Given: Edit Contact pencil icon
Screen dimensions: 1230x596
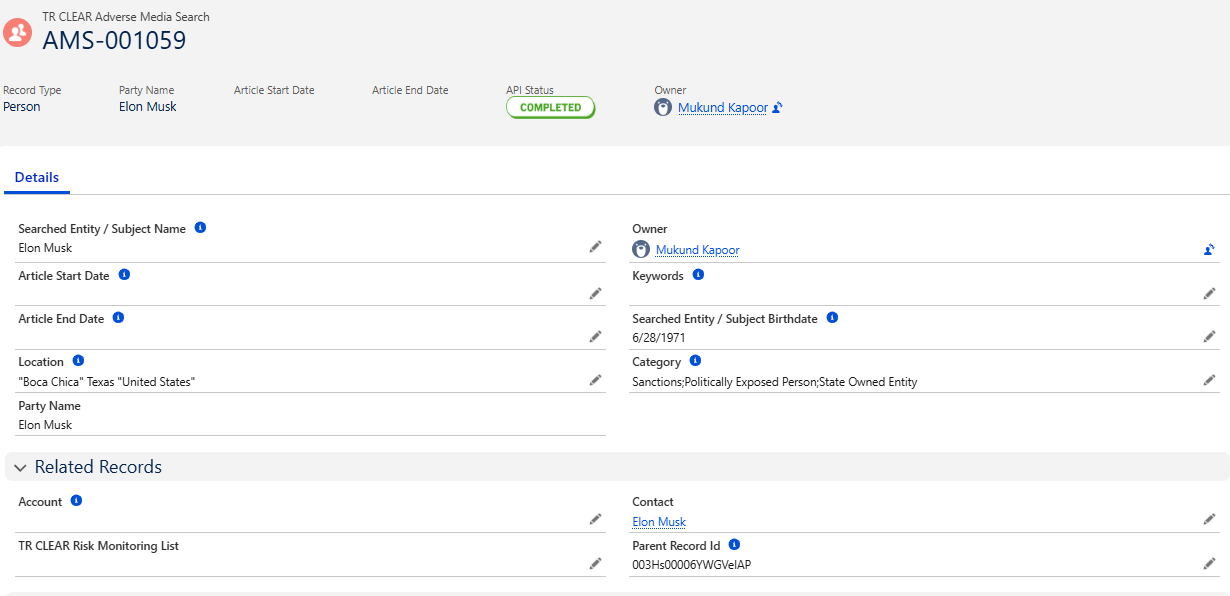Looking at the screenshot, I should (1209, 519).
